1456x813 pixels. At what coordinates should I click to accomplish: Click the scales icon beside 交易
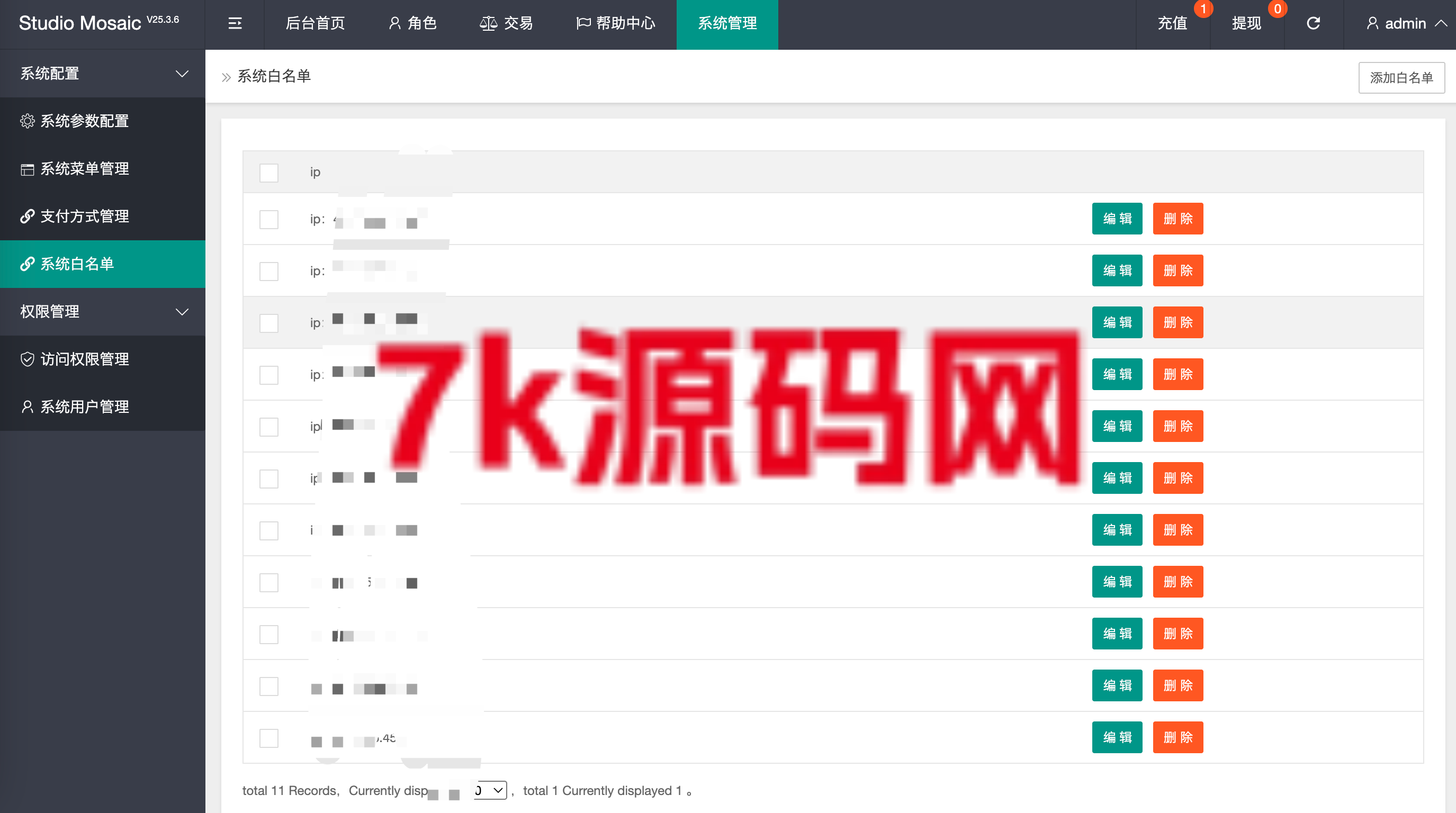(488, 23)
